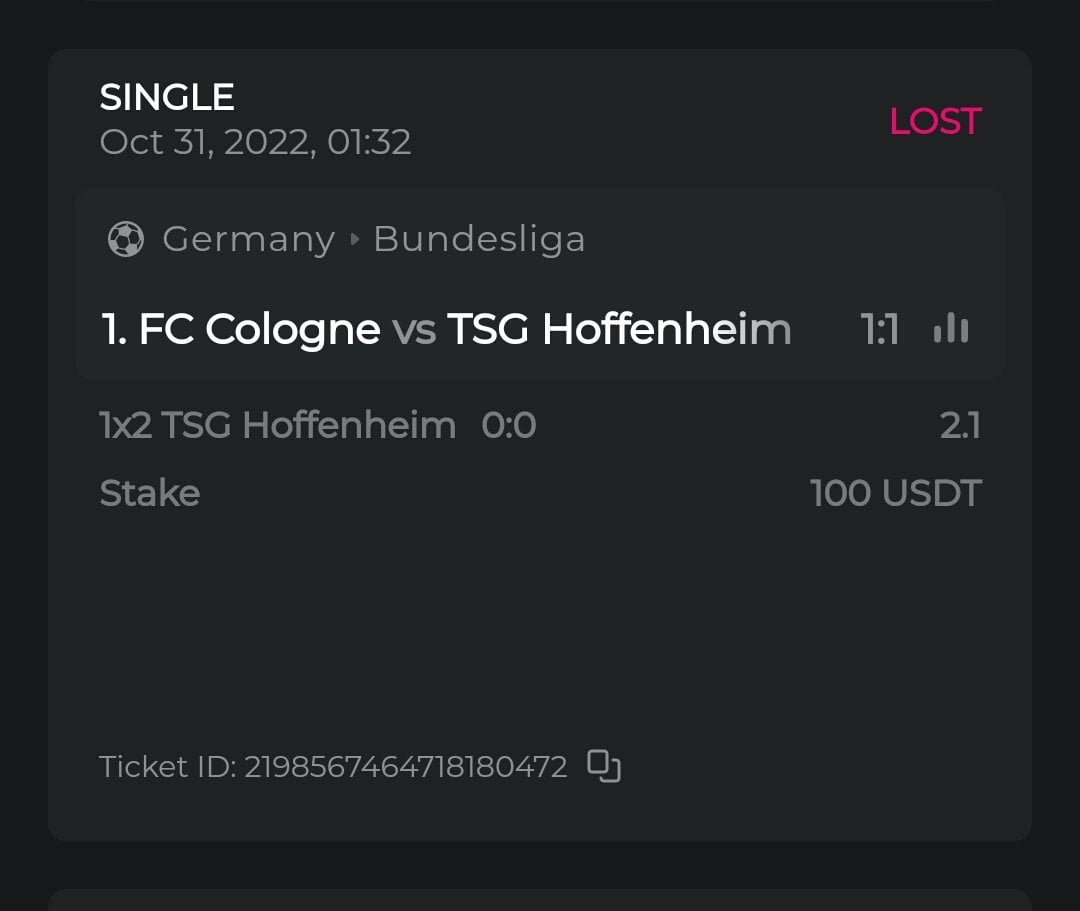The height and width of the screenshot is (911, 1080).
Task: Click the 2.1 odds value
Action: click(960, 426)
